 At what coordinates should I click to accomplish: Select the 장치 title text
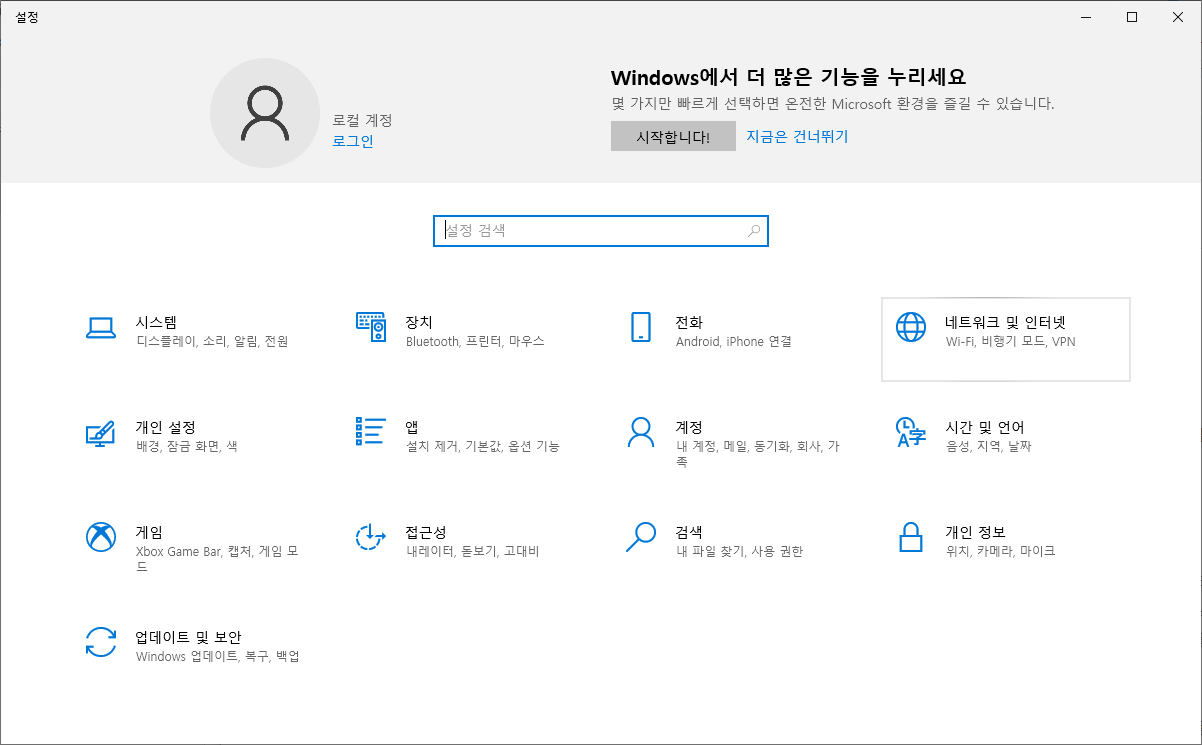(x=419, y=322)
